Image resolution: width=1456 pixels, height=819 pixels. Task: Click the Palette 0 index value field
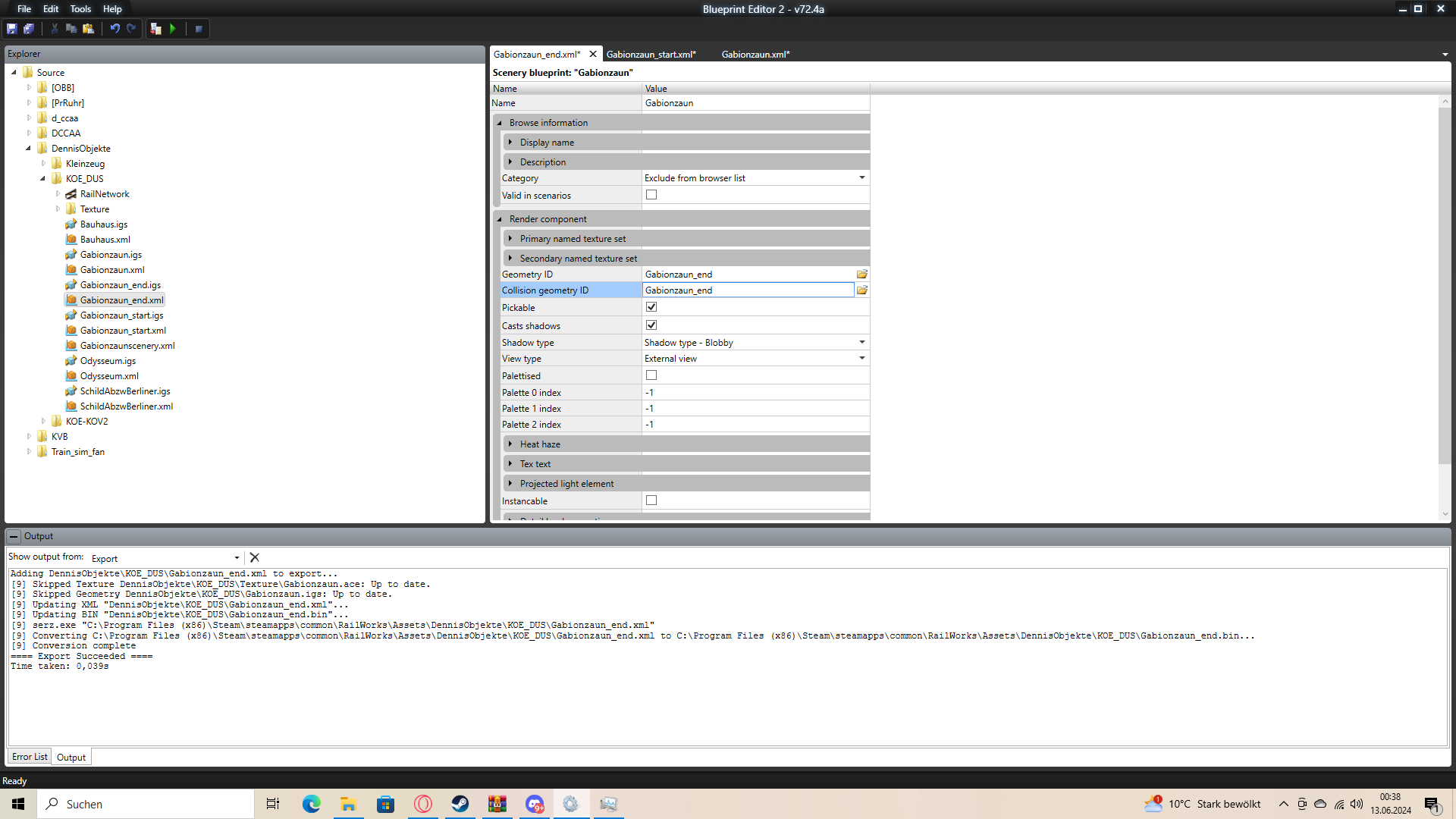755,393
